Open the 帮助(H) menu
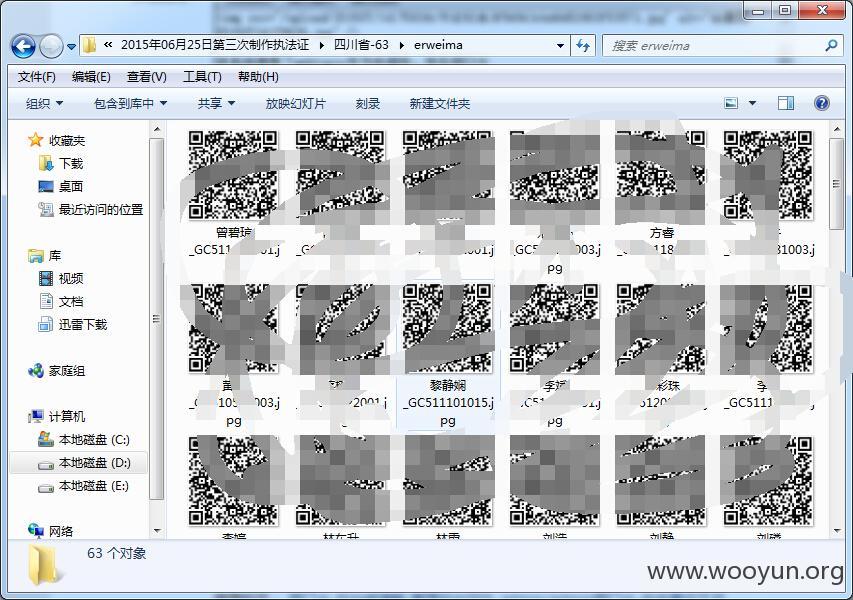The height and width of the screenshot is (600, 853). click(258, 77)
